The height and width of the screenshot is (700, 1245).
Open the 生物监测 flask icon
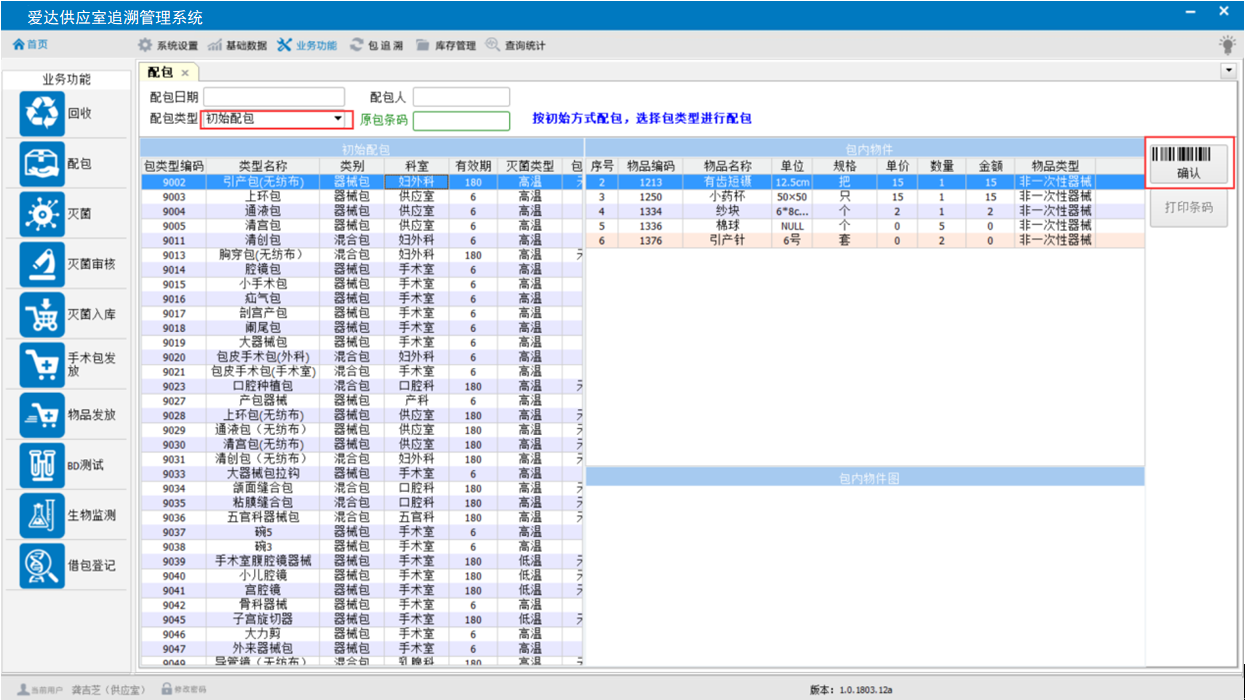point(42,515)
